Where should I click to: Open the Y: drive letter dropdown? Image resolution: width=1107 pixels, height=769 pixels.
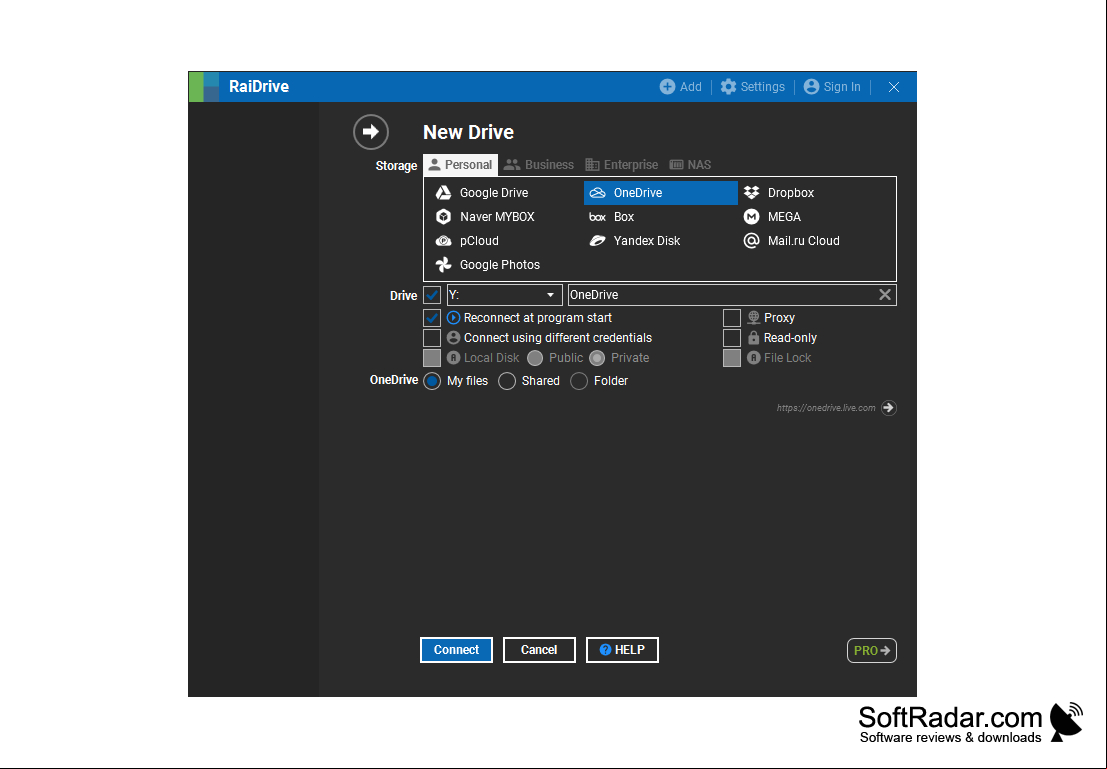(x=504, y=295)
